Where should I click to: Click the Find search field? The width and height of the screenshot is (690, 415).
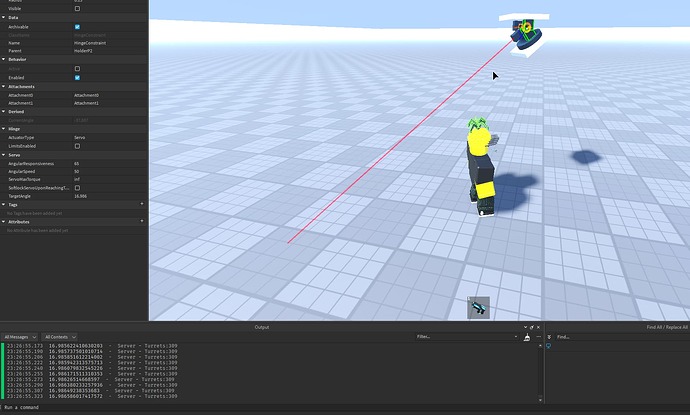pyautogui.click(x=620, y=337)
